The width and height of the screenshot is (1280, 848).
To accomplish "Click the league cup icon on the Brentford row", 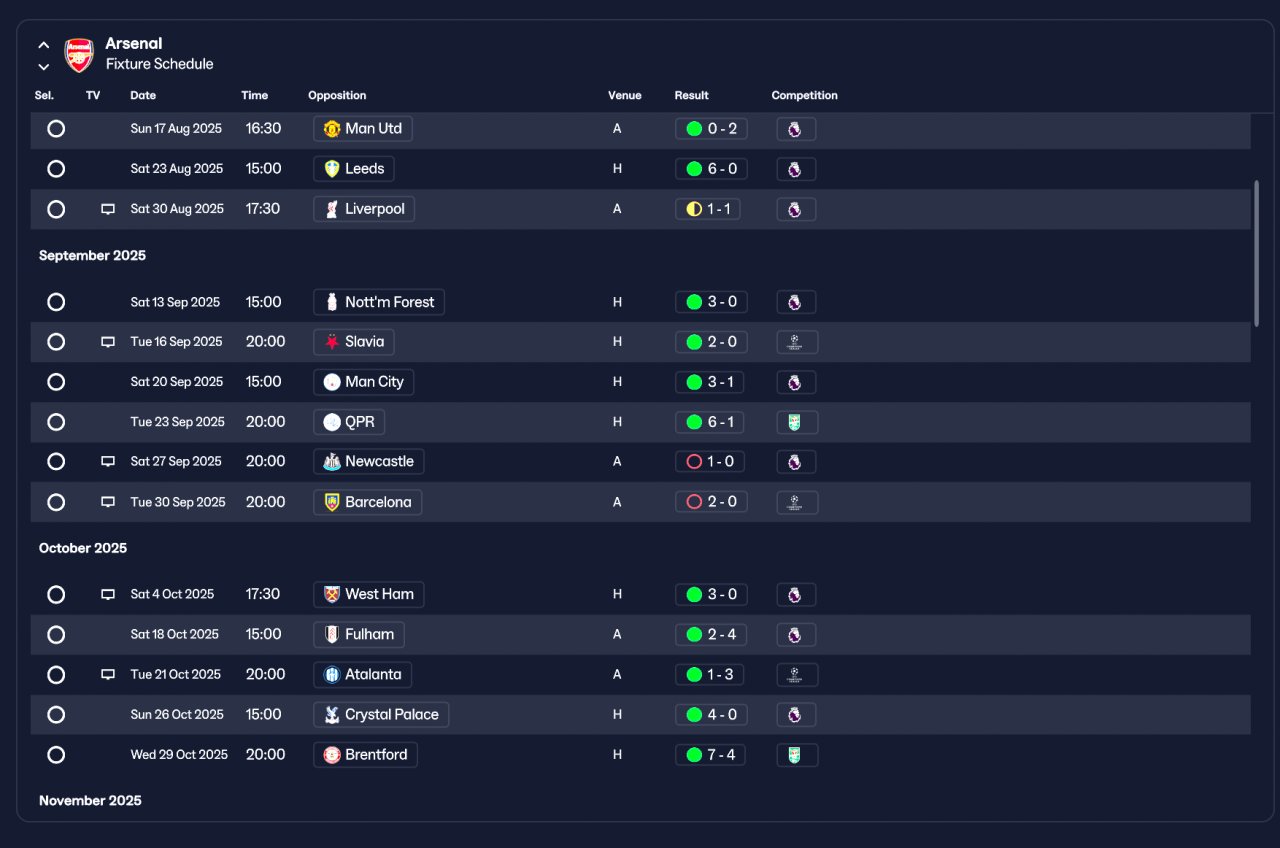I will point(797,755).
